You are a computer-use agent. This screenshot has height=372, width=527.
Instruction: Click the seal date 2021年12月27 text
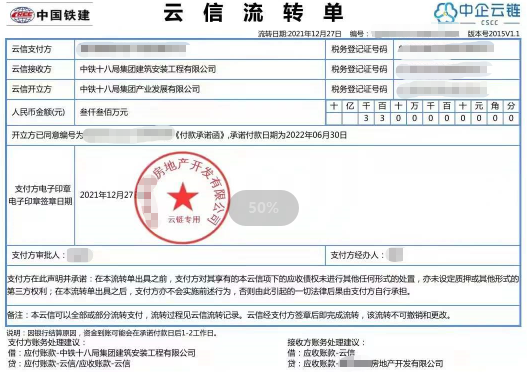click(107, 195)
